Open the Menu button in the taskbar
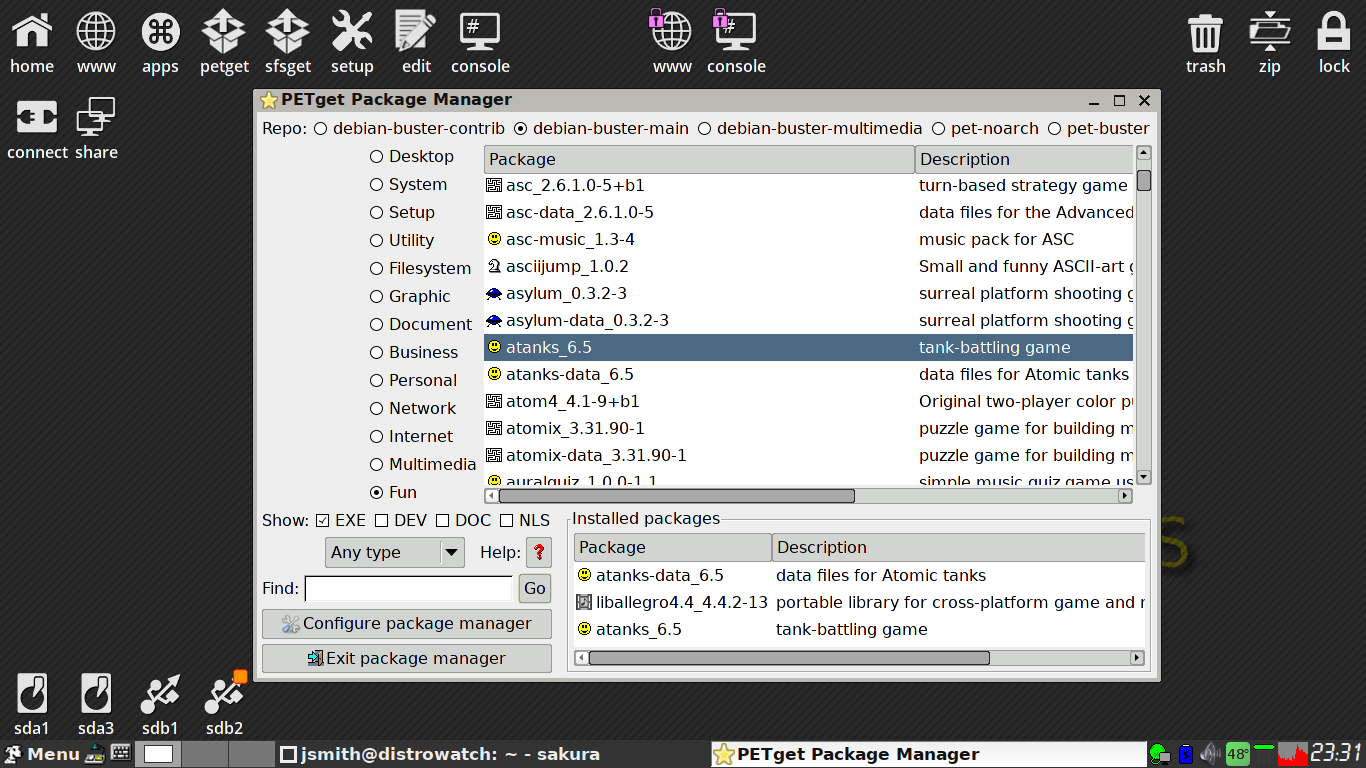 (42, 754)
